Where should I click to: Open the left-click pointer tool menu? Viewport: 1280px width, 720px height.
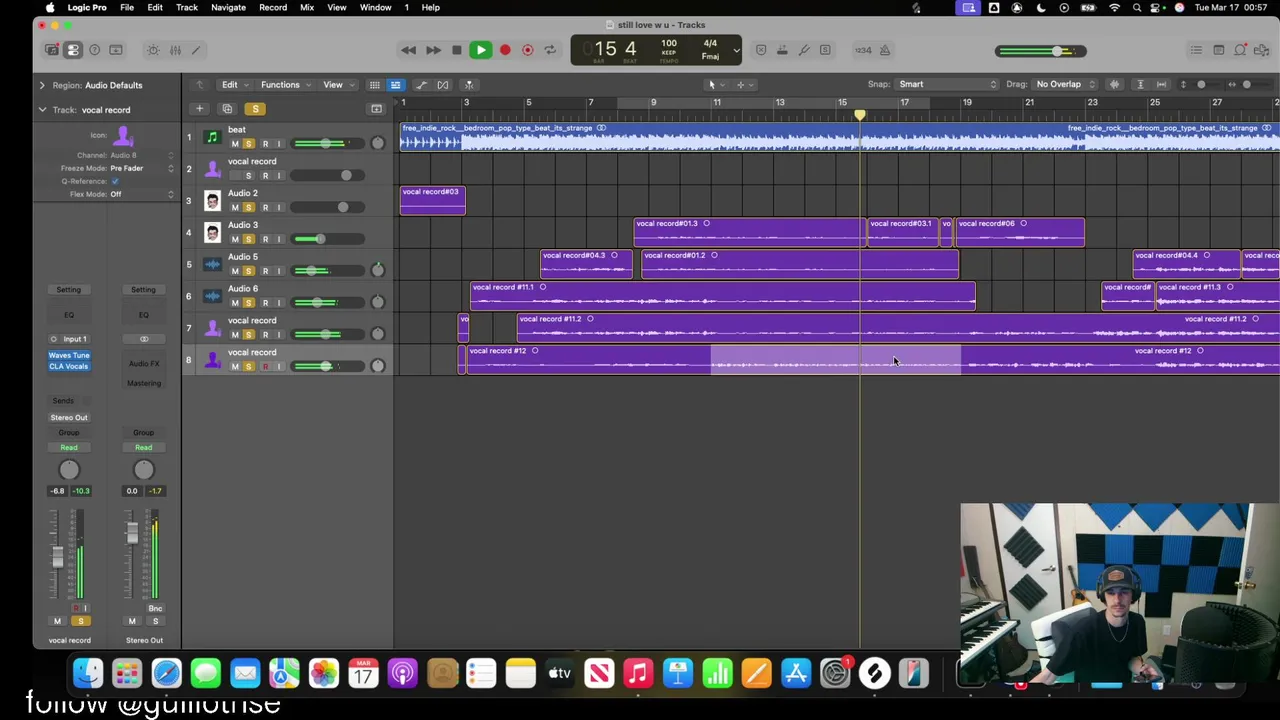point(715,85)
